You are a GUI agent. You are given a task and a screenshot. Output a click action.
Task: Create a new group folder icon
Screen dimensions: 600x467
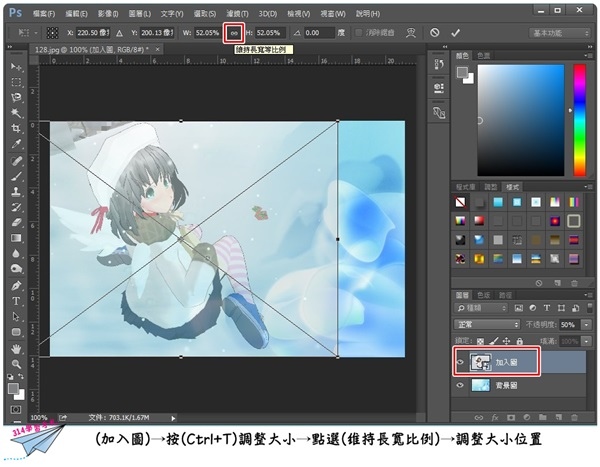543,417
